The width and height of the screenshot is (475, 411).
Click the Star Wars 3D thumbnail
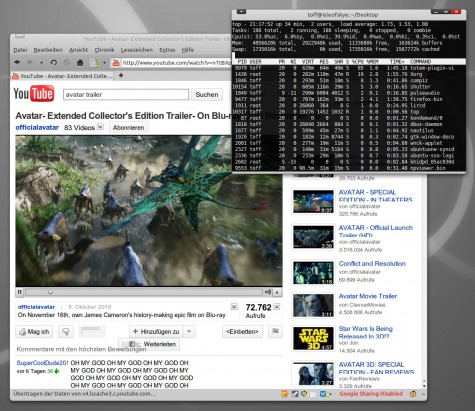[313, 338]
